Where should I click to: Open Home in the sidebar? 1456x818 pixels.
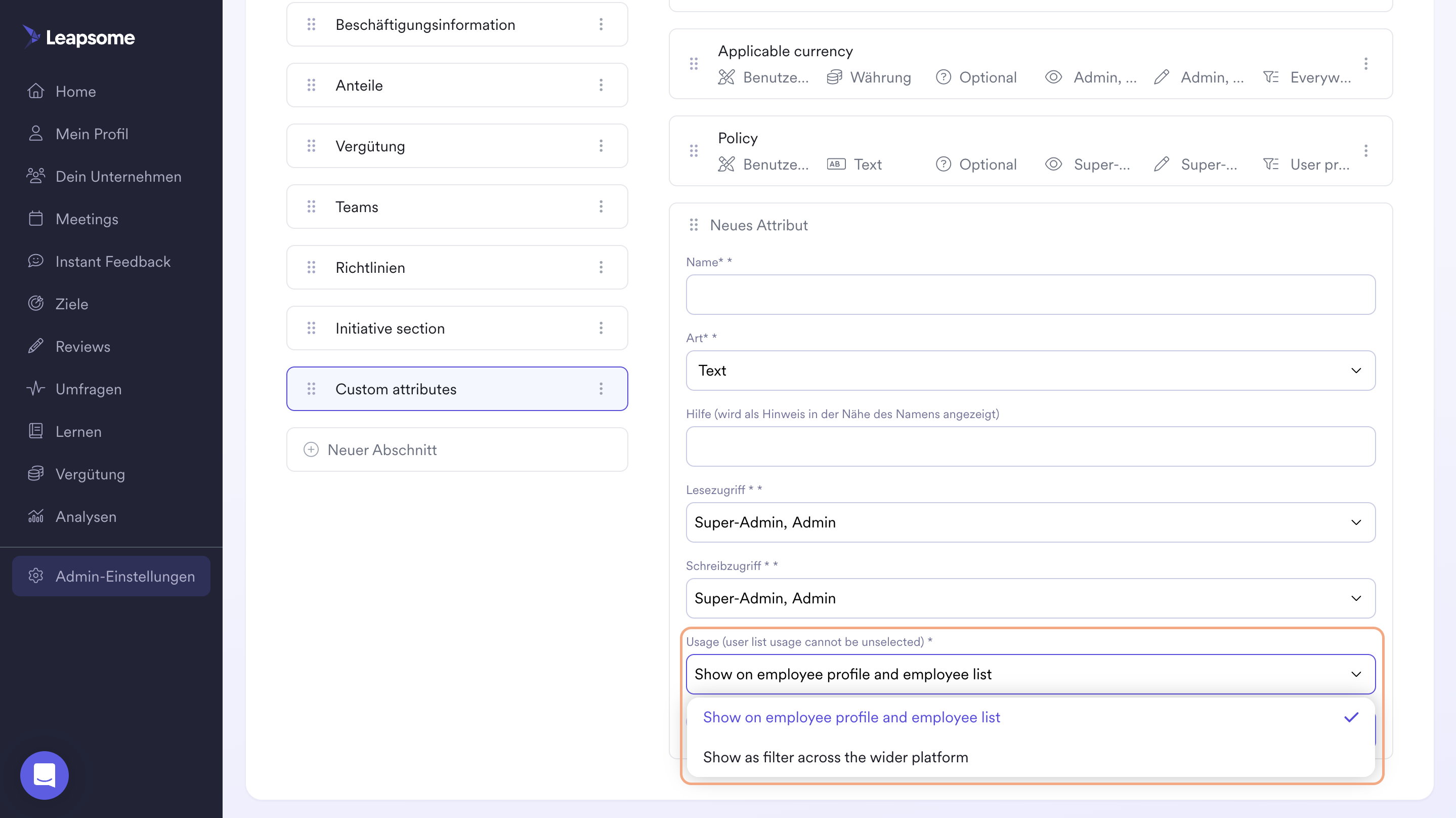pos(76,91)
